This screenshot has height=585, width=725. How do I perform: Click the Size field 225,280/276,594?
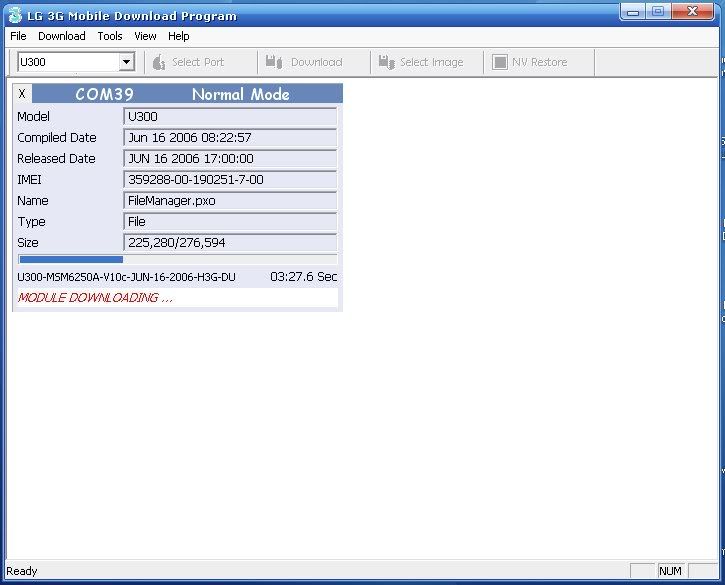pyautogui.click(x=230, y=243)
